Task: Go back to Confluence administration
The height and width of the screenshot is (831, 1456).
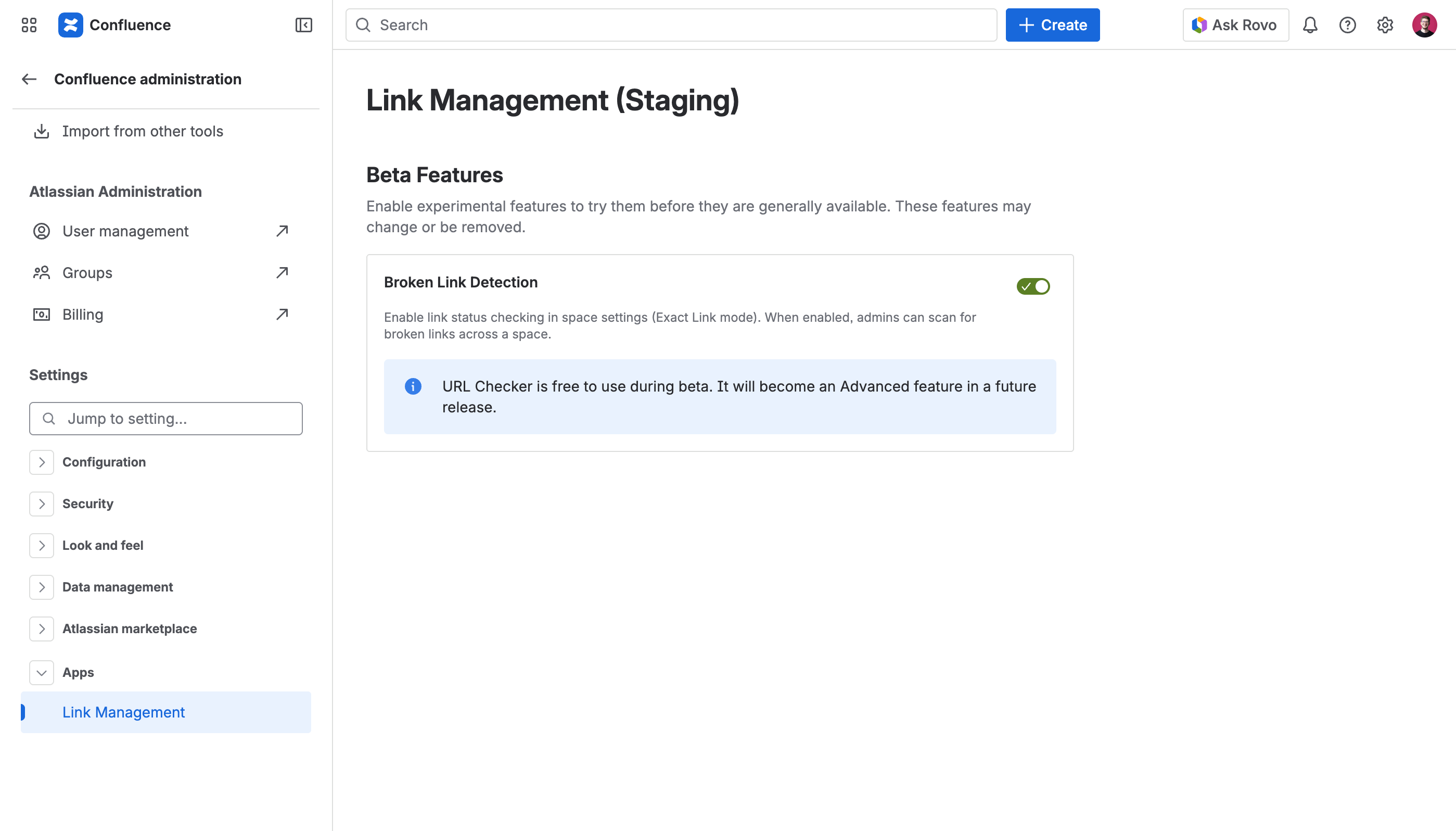Action: point(29,79)
